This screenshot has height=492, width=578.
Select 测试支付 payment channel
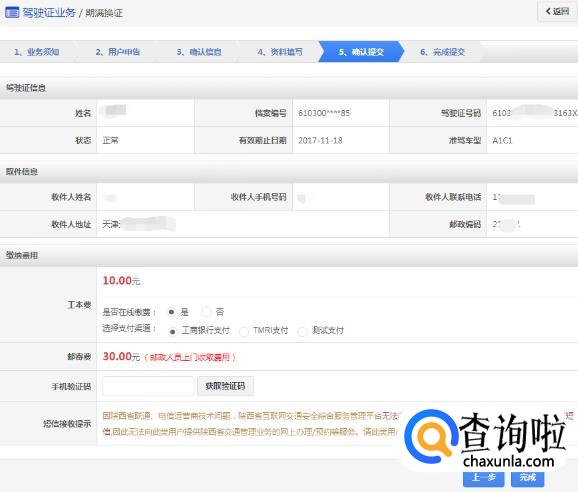(x=302, y=332)
